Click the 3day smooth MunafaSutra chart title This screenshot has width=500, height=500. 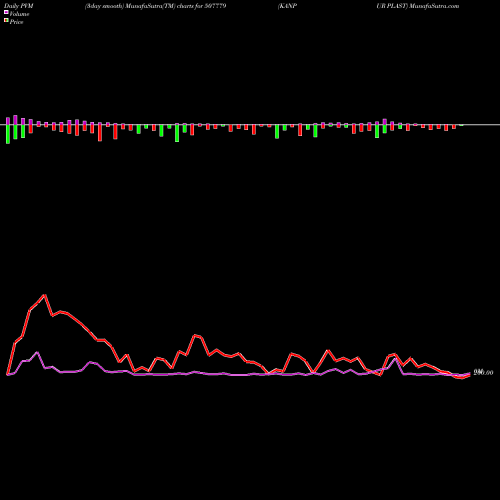[x=156, y=6]
